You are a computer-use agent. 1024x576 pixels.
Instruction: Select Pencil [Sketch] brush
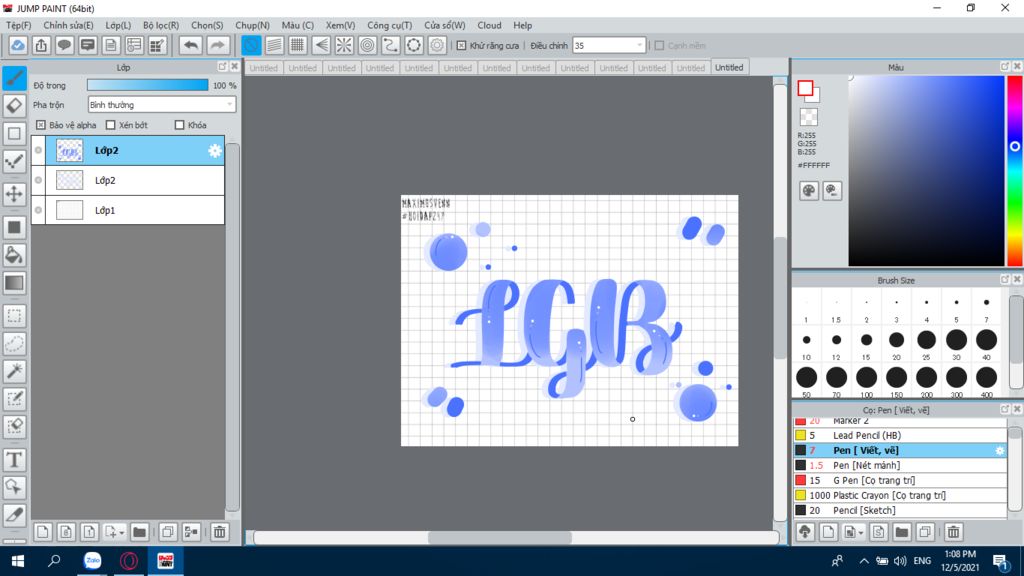(x=901, y=511)
